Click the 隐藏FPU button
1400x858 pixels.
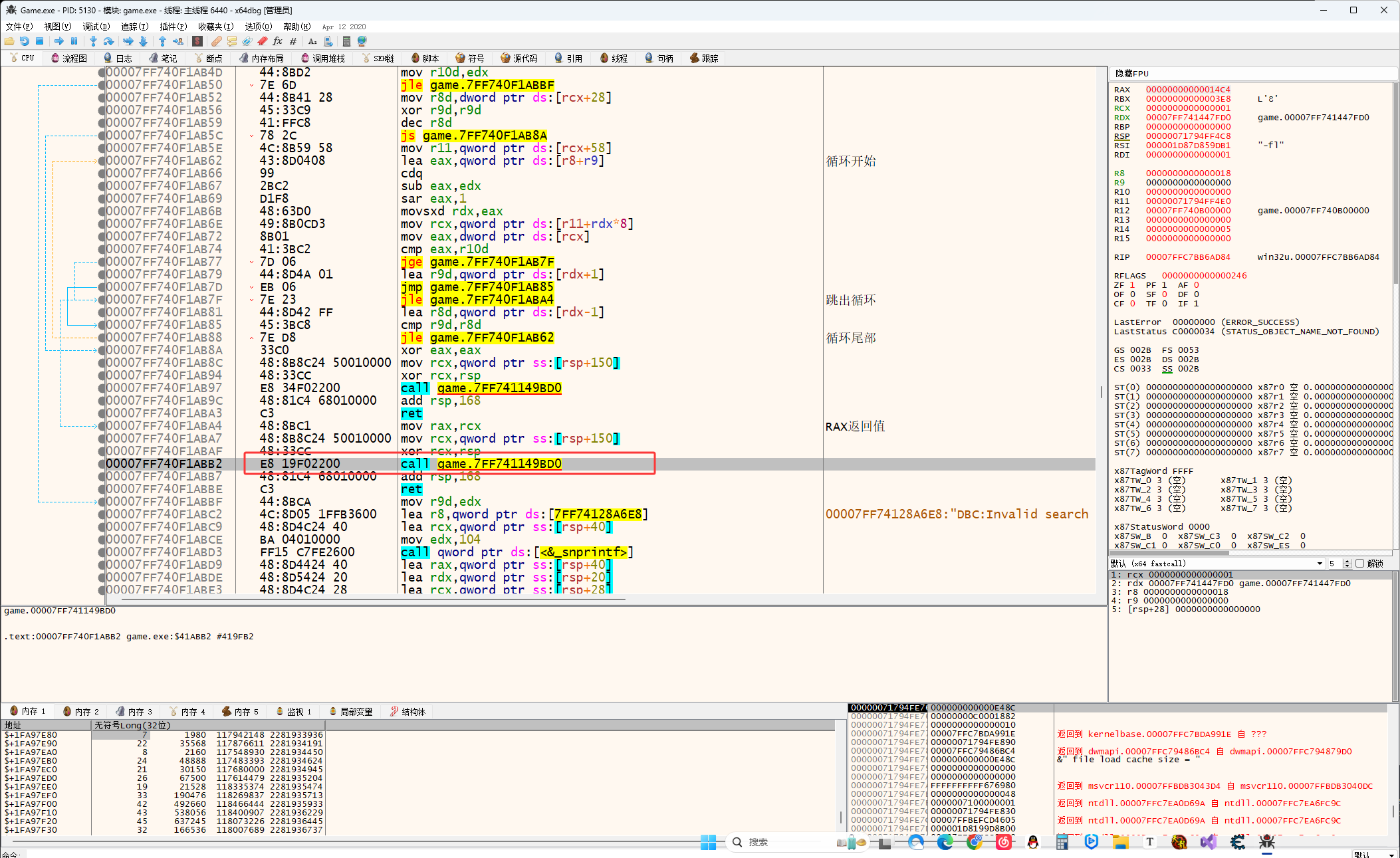pos(1131,74)
